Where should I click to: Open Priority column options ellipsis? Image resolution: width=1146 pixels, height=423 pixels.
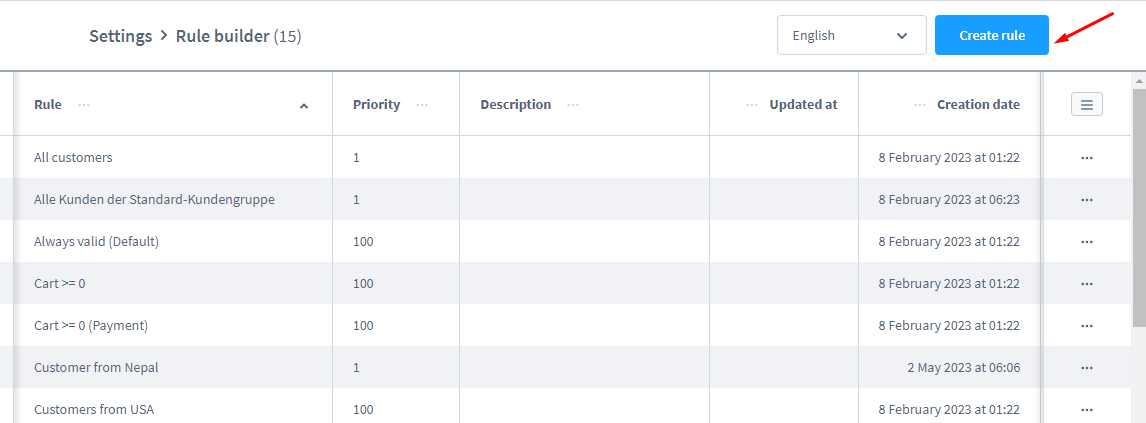click(422, 105)
